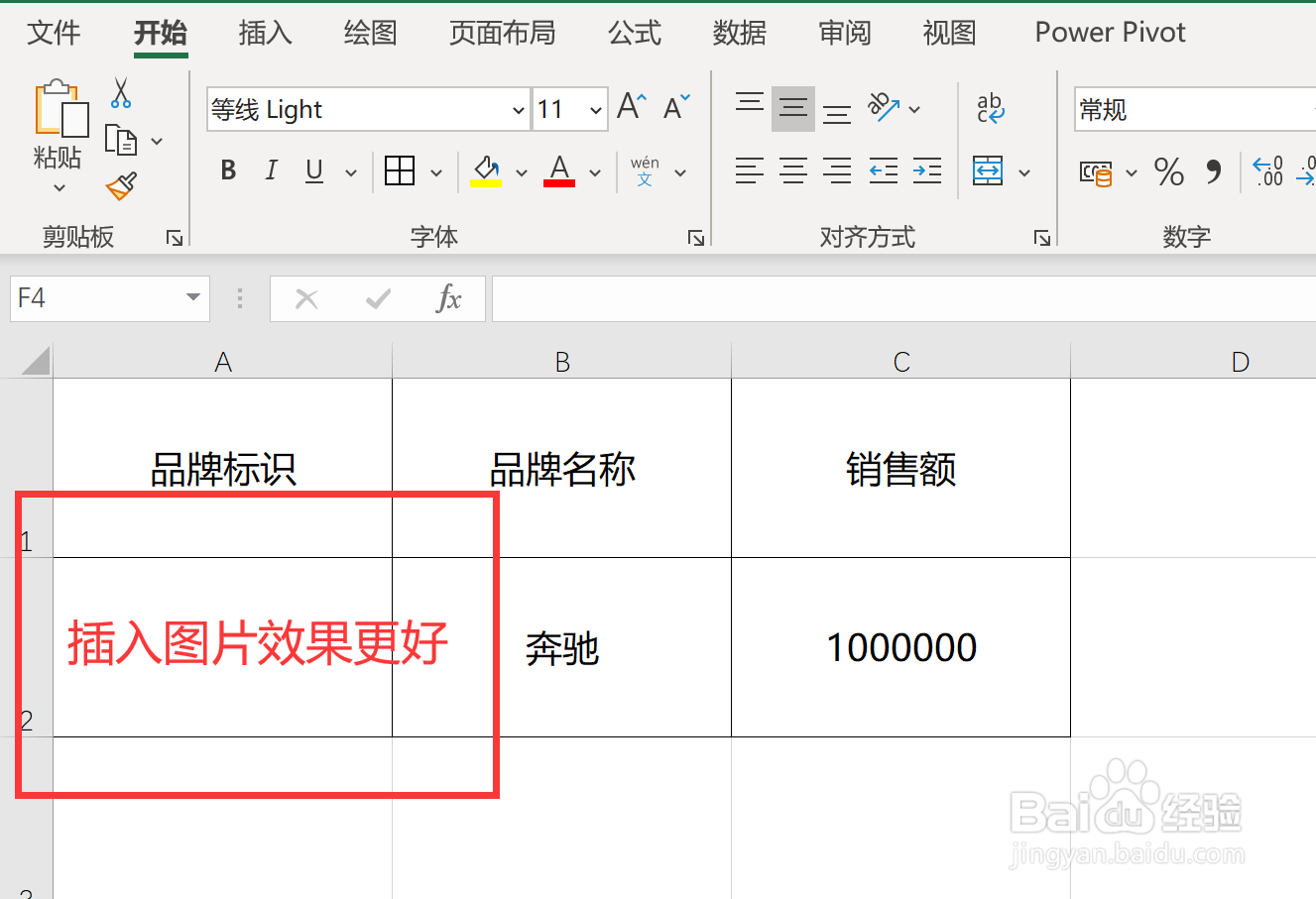
Task: Open the font name dropdown
Action: [518, 109]
